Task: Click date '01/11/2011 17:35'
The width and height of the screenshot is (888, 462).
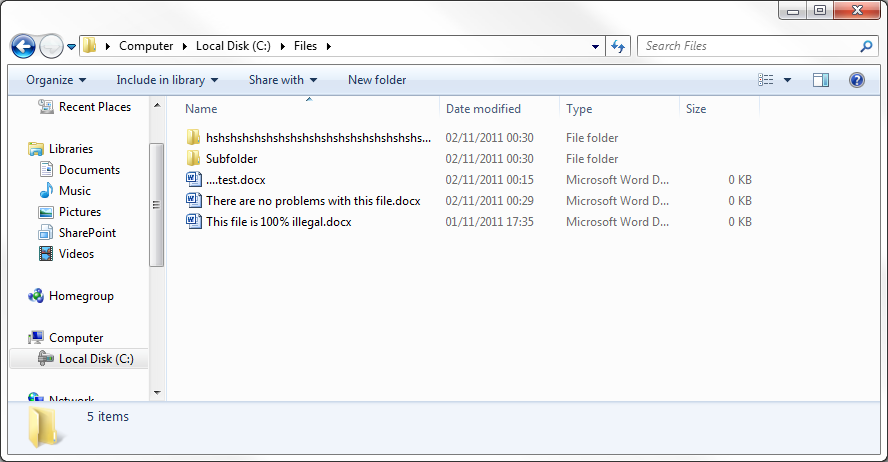Action: pos(489,222)
